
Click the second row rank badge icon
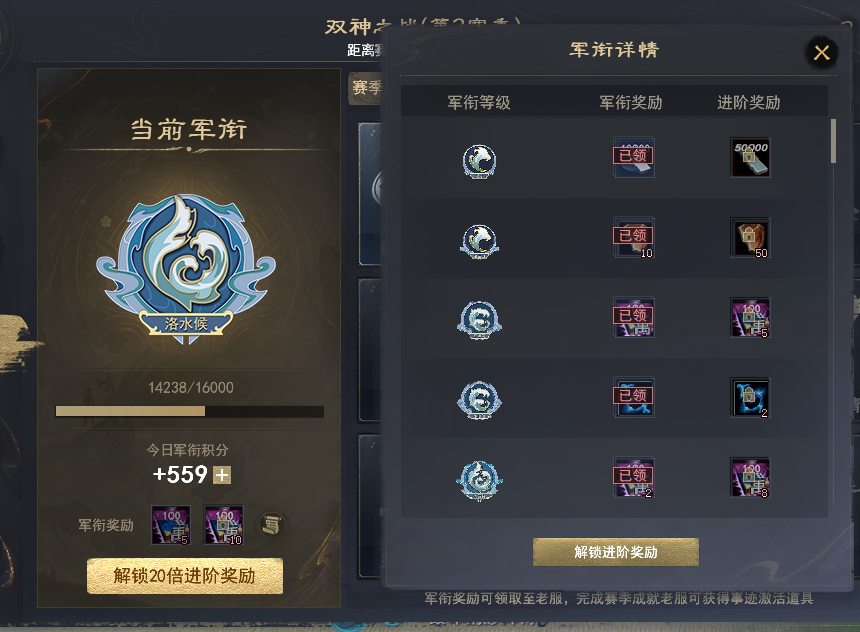(479, 241)
